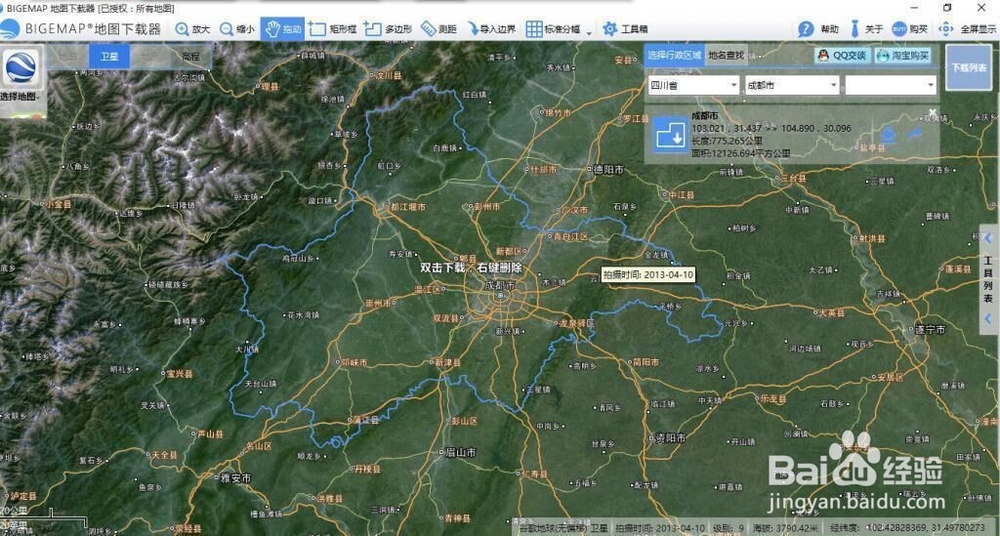
Task: Click the 德阳市 map label
Action: tap(608, 169)
